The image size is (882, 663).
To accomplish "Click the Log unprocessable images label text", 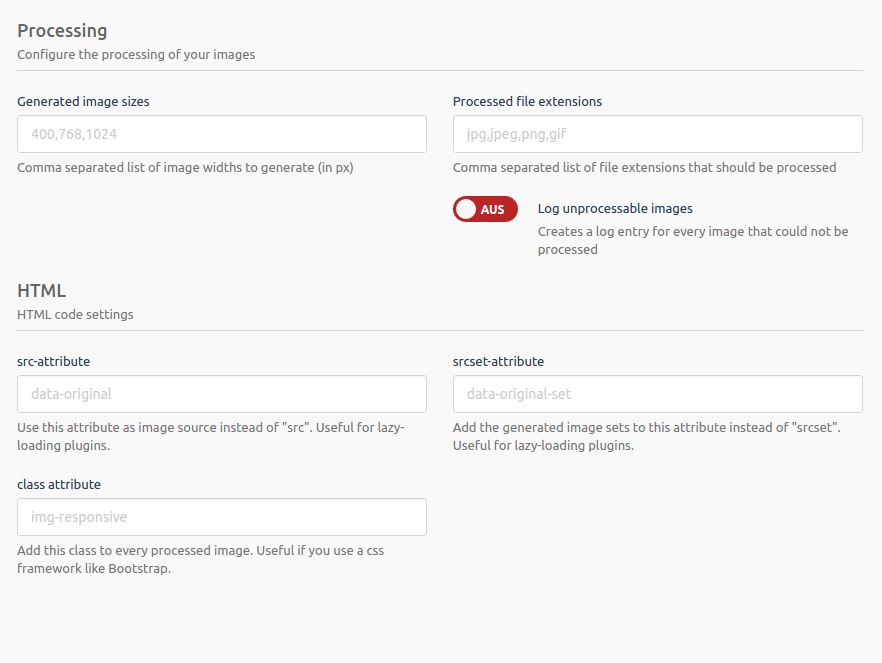I will click(615, 209).
